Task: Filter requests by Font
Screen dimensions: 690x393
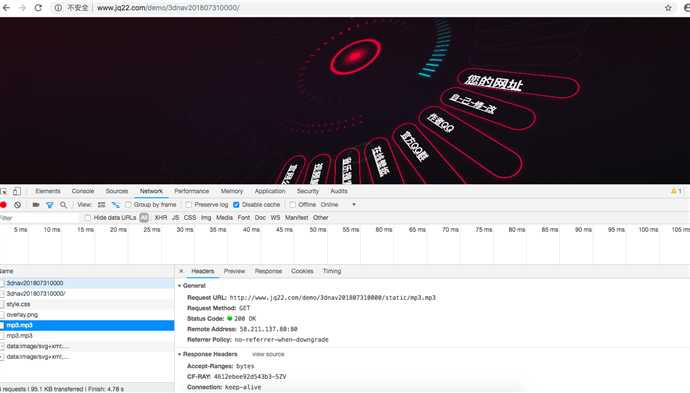Action: pyautogui.click(x=243, y=217)
